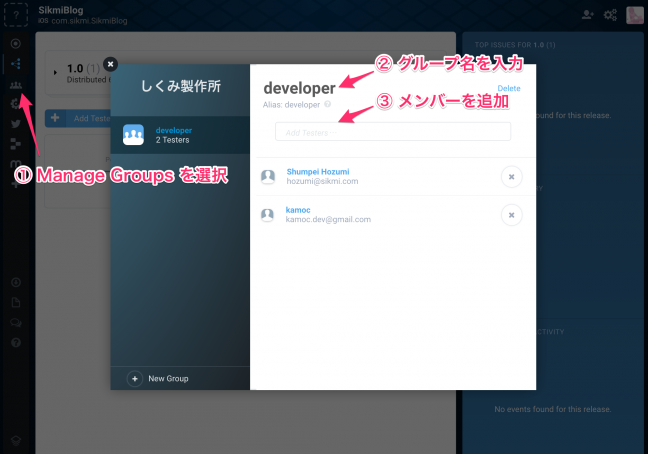Click the Delete link for developer group

coord(508,89)
